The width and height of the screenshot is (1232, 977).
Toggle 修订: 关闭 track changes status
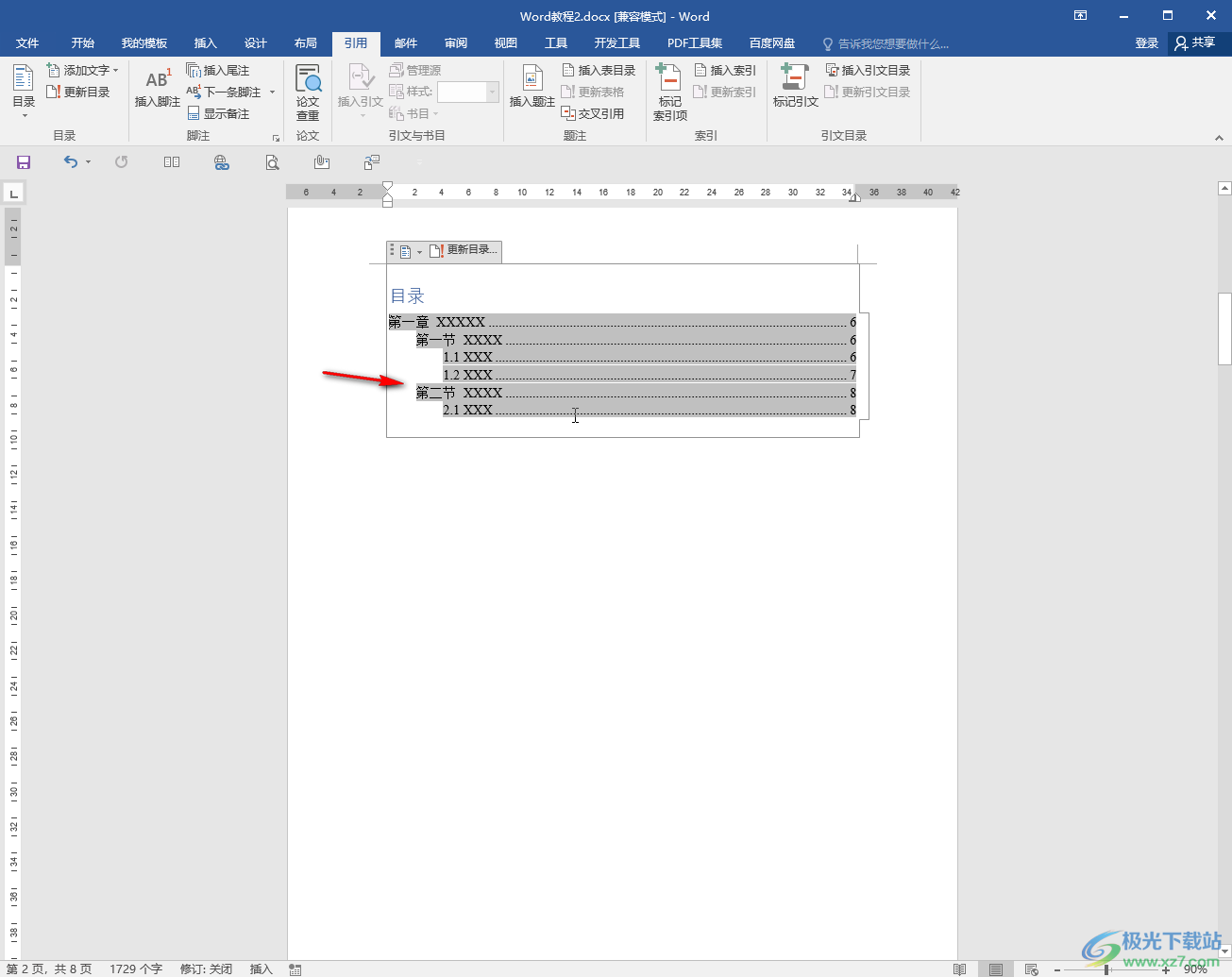click(206, 969)
